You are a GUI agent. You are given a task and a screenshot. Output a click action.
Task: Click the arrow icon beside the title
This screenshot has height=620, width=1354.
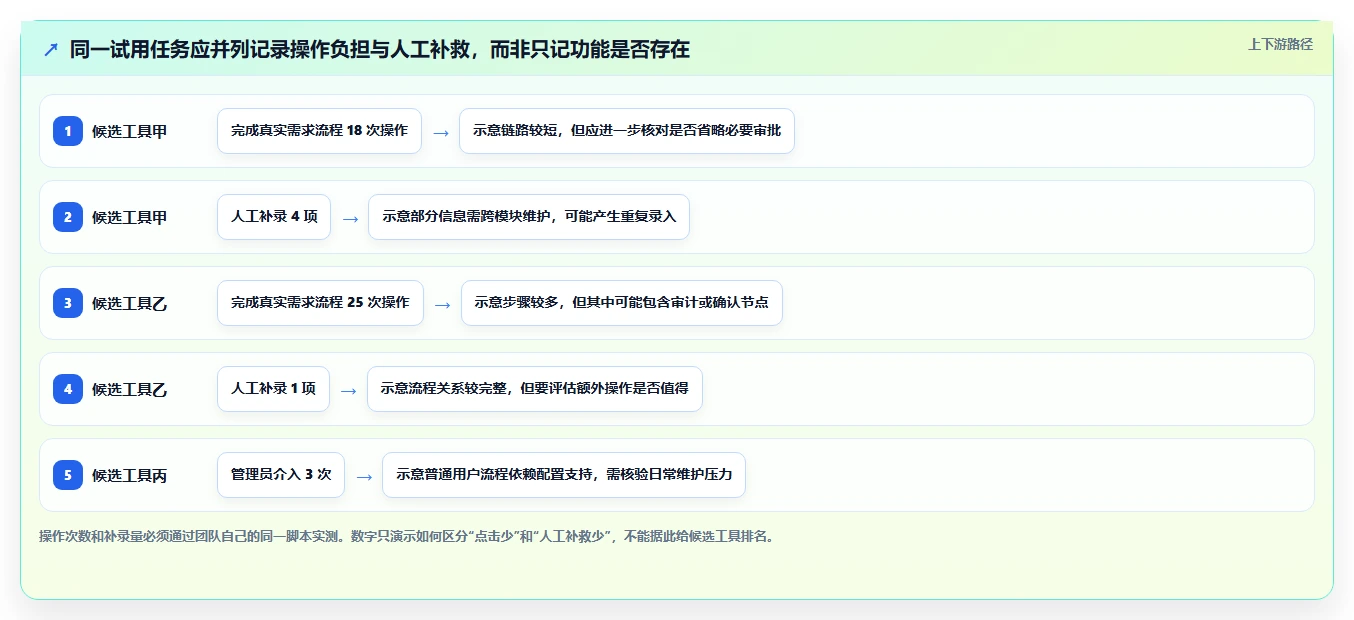pyautogui.click(x=51, y=49)
